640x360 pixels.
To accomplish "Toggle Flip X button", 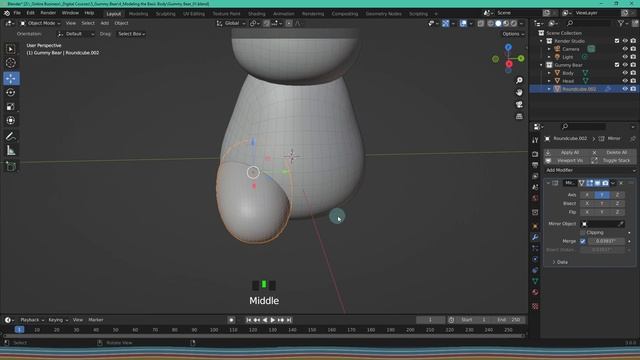I will point(587,212).
